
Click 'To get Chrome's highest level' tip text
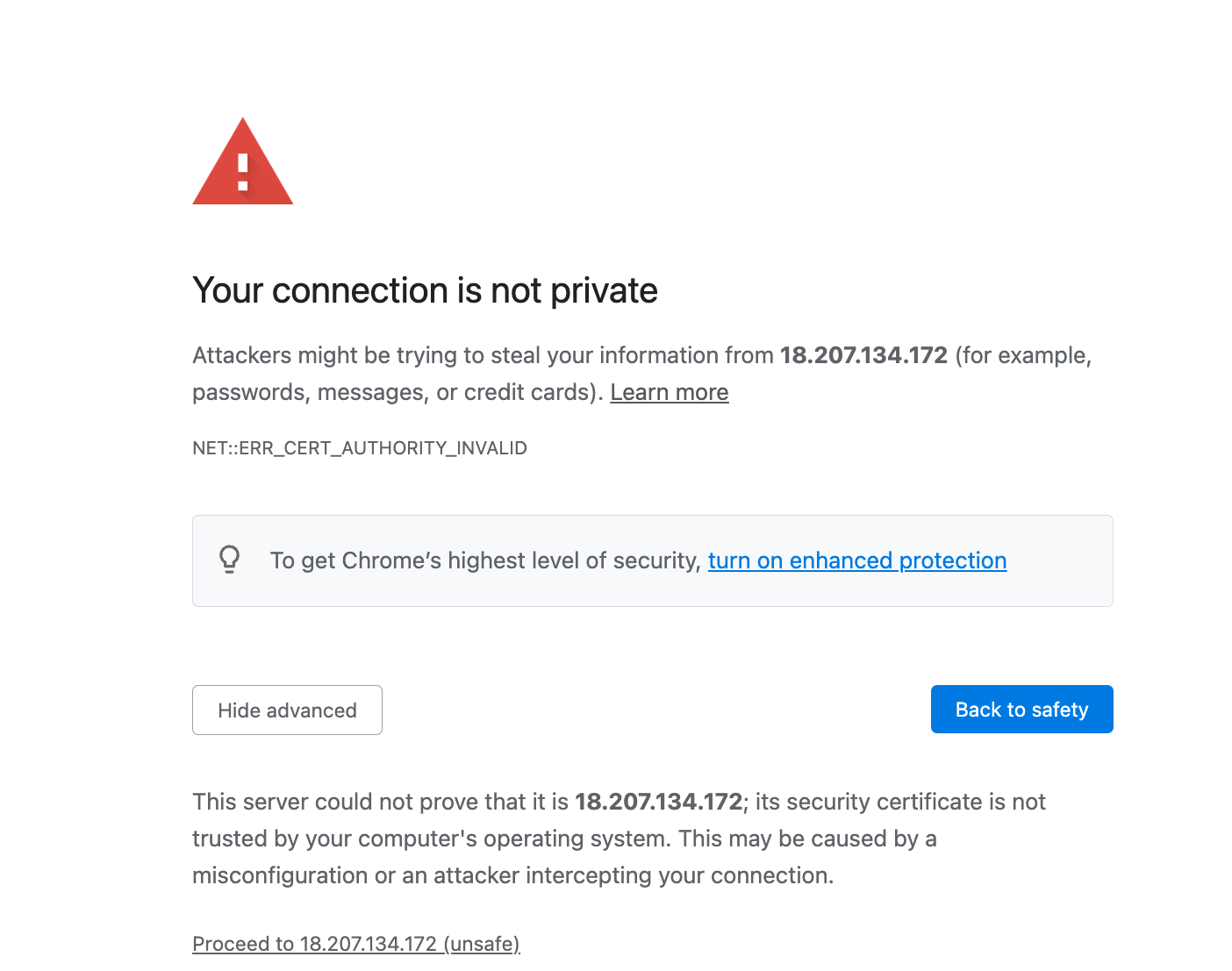pos(484,560)
